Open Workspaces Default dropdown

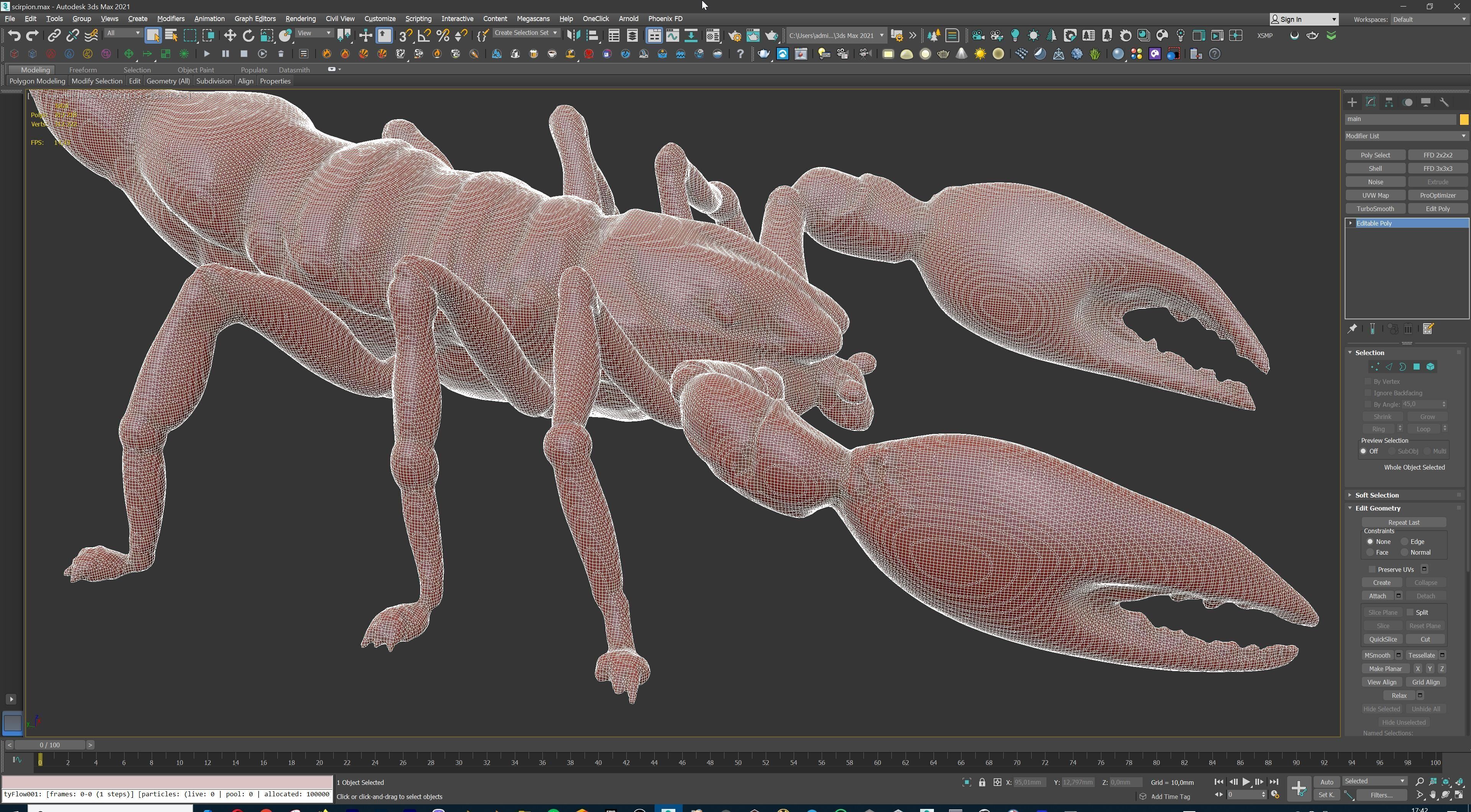(1429, 20)
